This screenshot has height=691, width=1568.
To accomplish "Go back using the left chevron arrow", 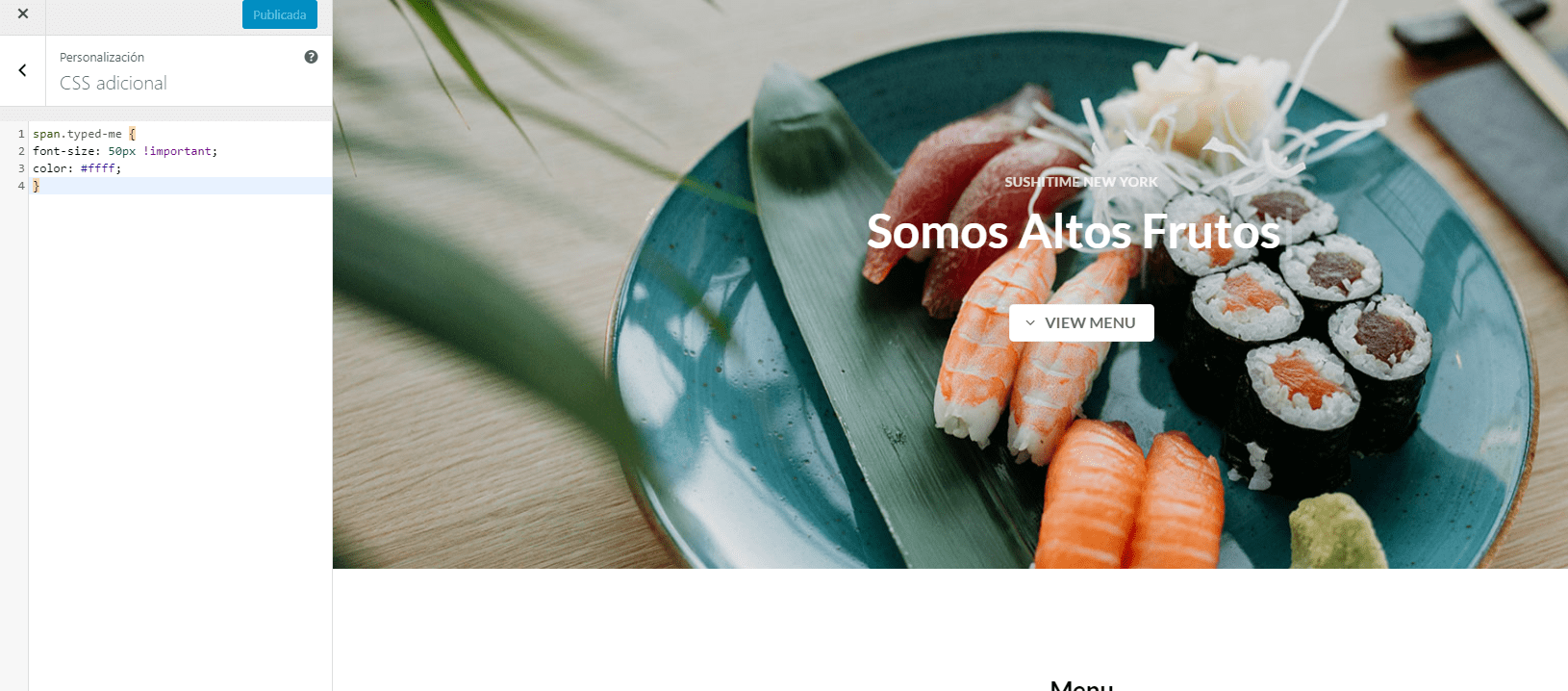I will (22, 70).
